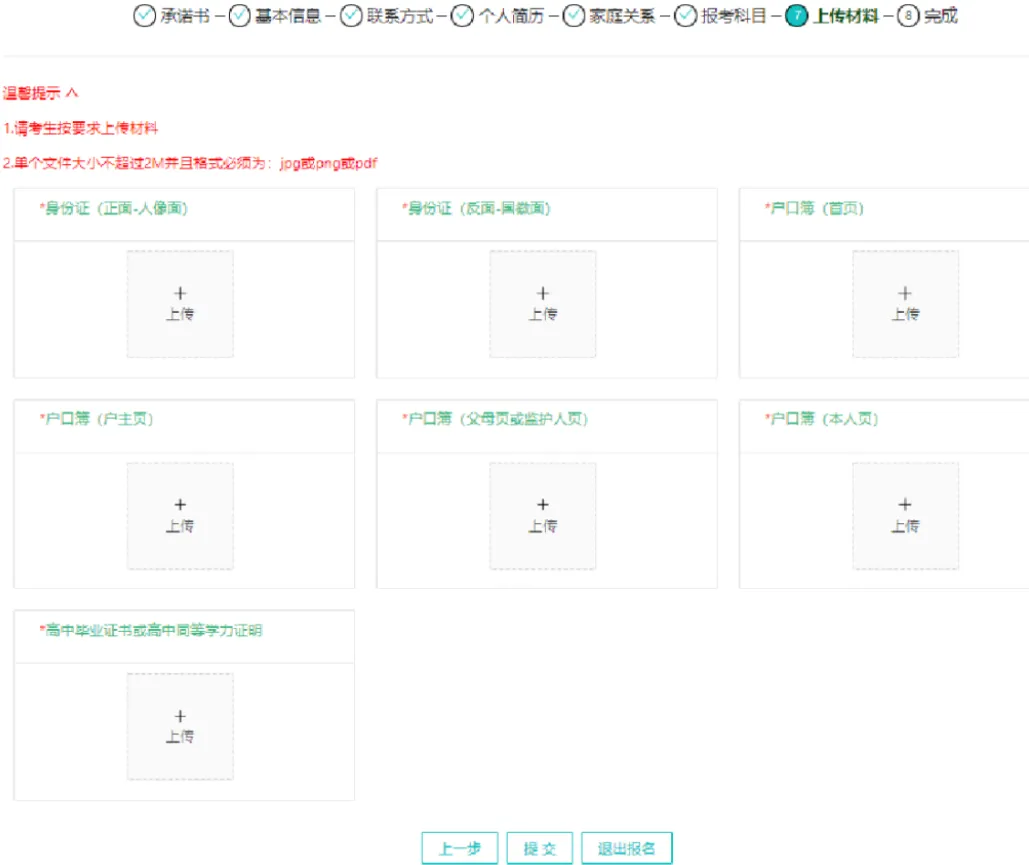This screenshot has height=865, width=1029.
Task: Click the step 8 完成 circle icon
Action: click(908, 16)
